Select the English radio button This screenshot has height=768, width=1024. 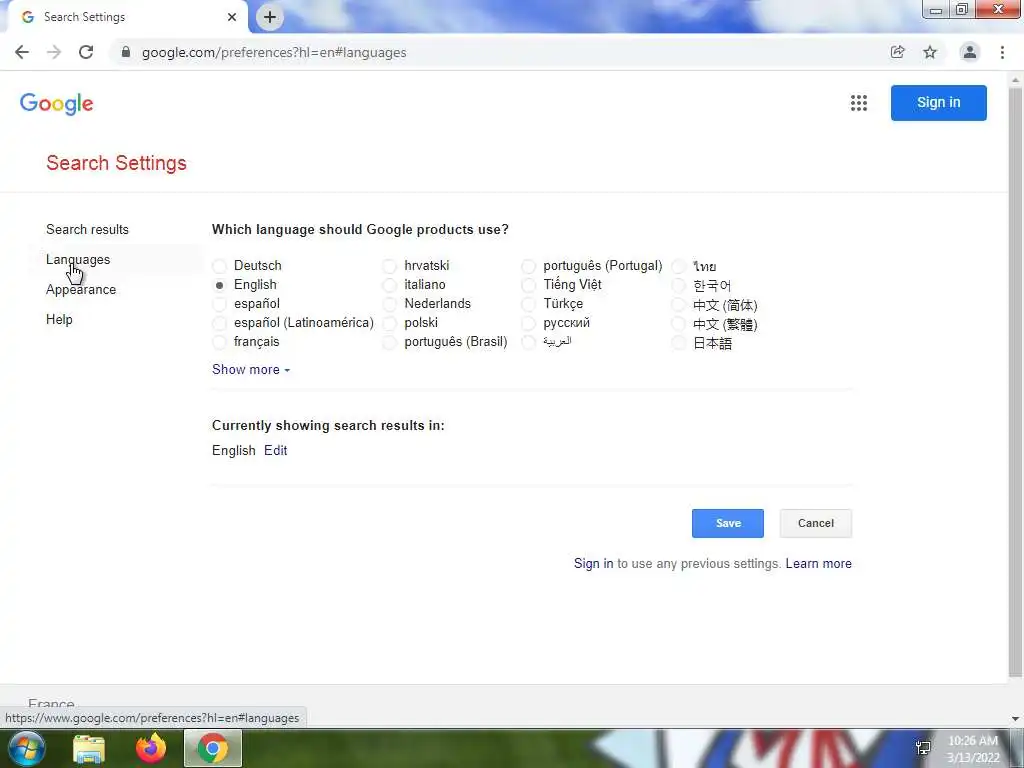(219, 285)
